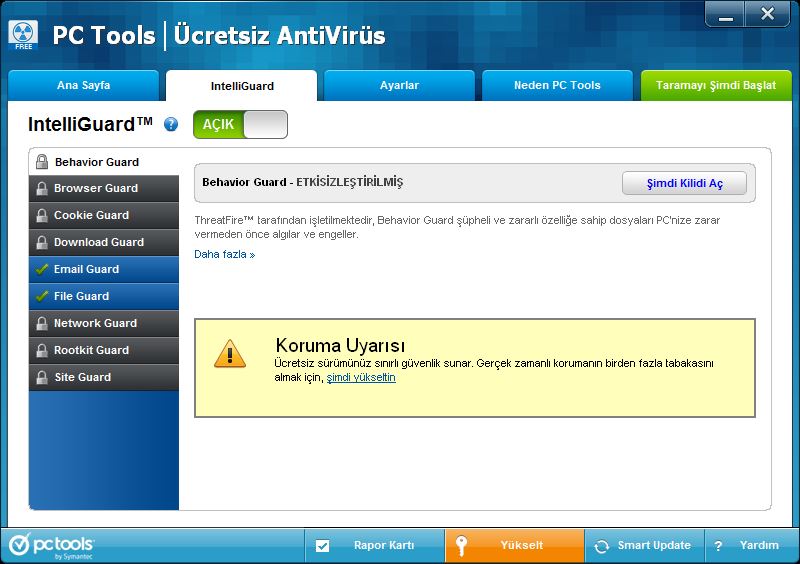Toggle the IntelliGuard AÇIK switch
Image resolution: width=800 pixels, height=564 pixels.
(240, 125)
